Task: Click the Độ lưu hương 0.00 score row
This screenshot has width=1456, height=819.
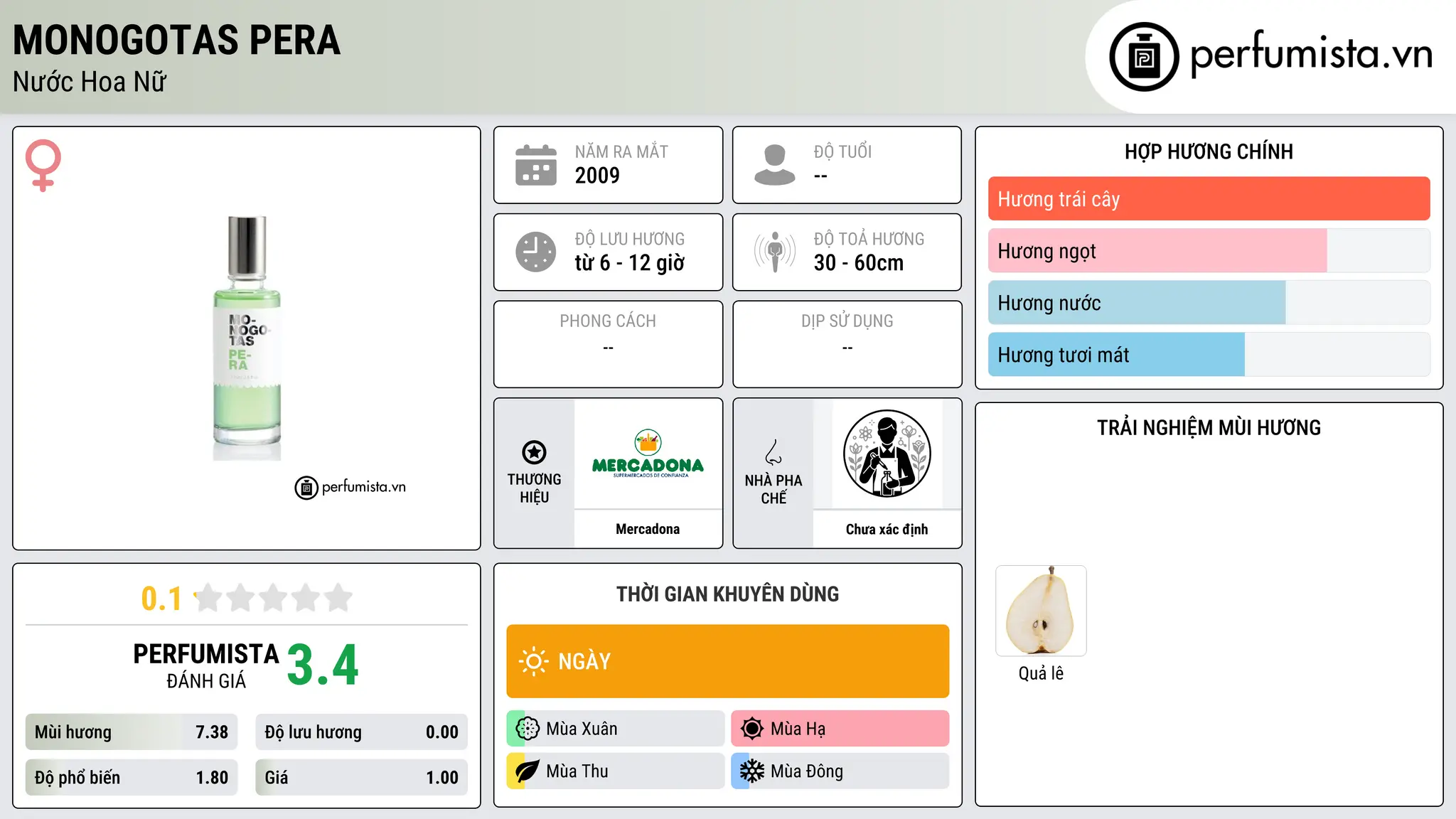Action: click(x=362, y=732)
